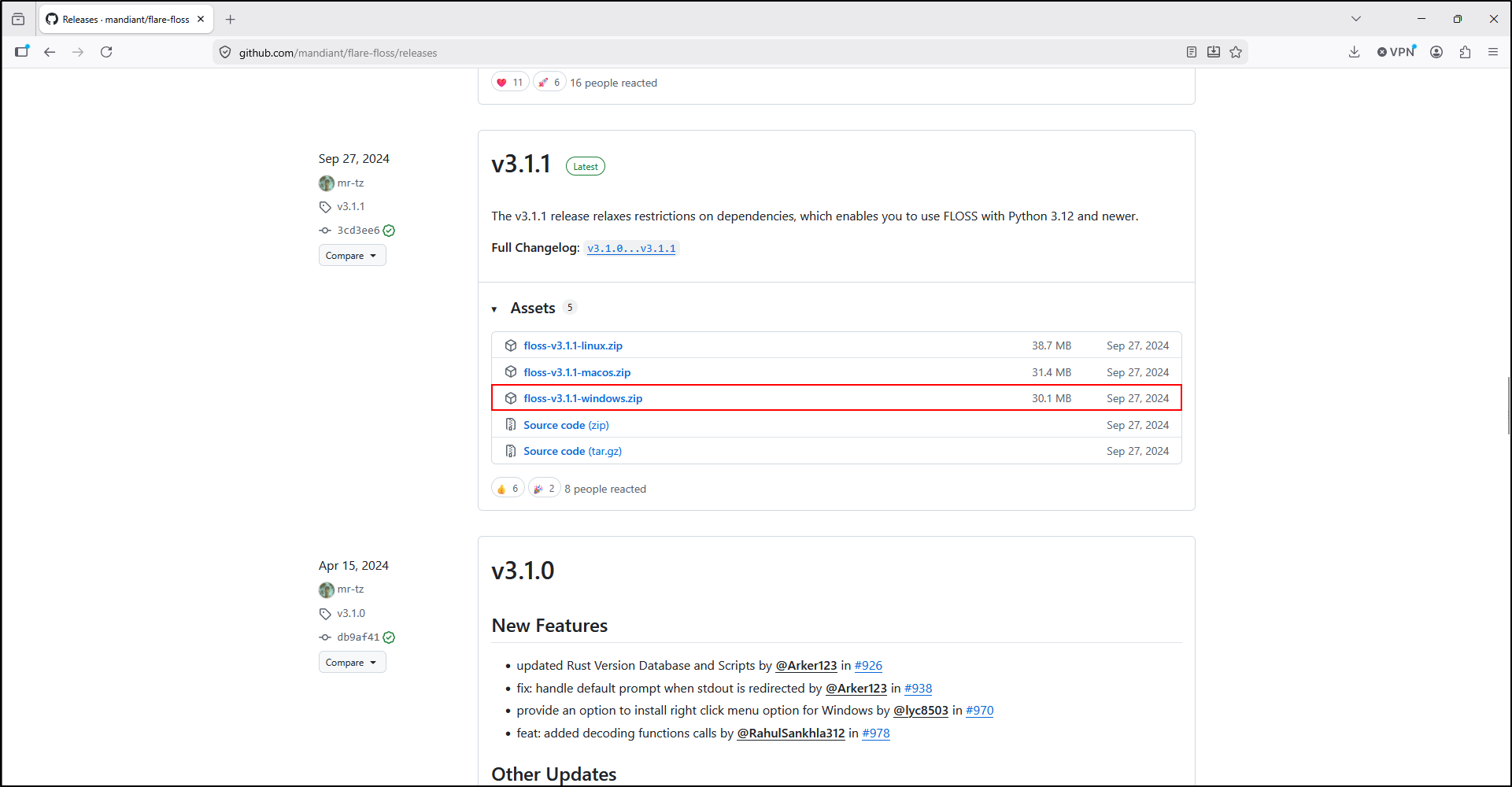The image size is (1512, 787).
Task: Click the verified badge next to commit db9af41
Action: [x=389, y=637]
